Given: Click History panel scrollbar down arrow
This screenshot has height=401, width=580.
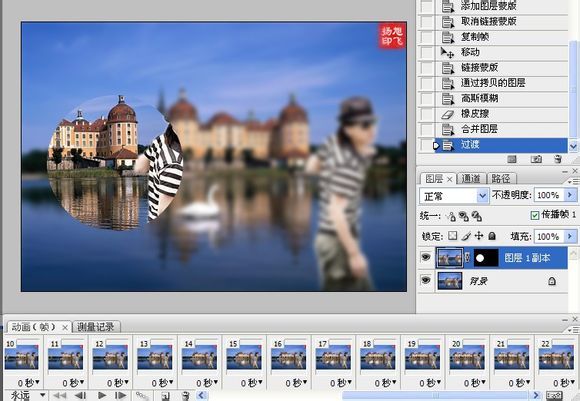Looking at the screenshot, I should coord(573,146).
